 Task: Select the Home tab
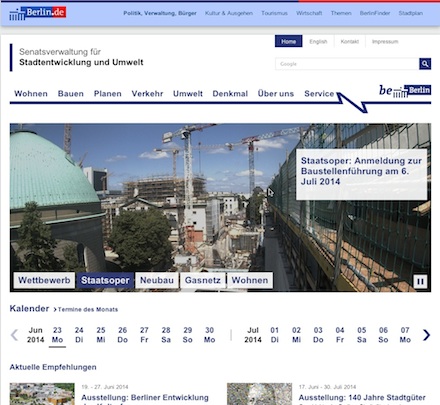(x=288, y=41)
